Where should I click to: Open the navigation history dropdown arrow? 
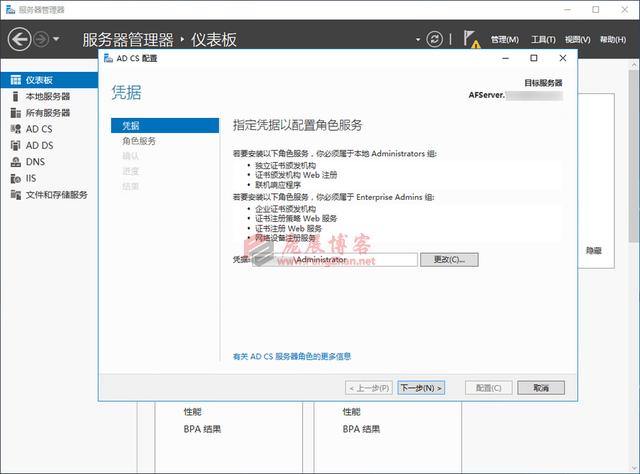[x=56, y=39]
